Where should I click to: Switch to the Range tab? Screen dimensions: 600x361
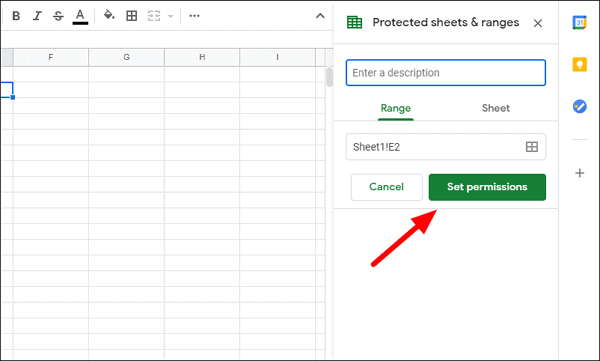(x=396, y=108)
